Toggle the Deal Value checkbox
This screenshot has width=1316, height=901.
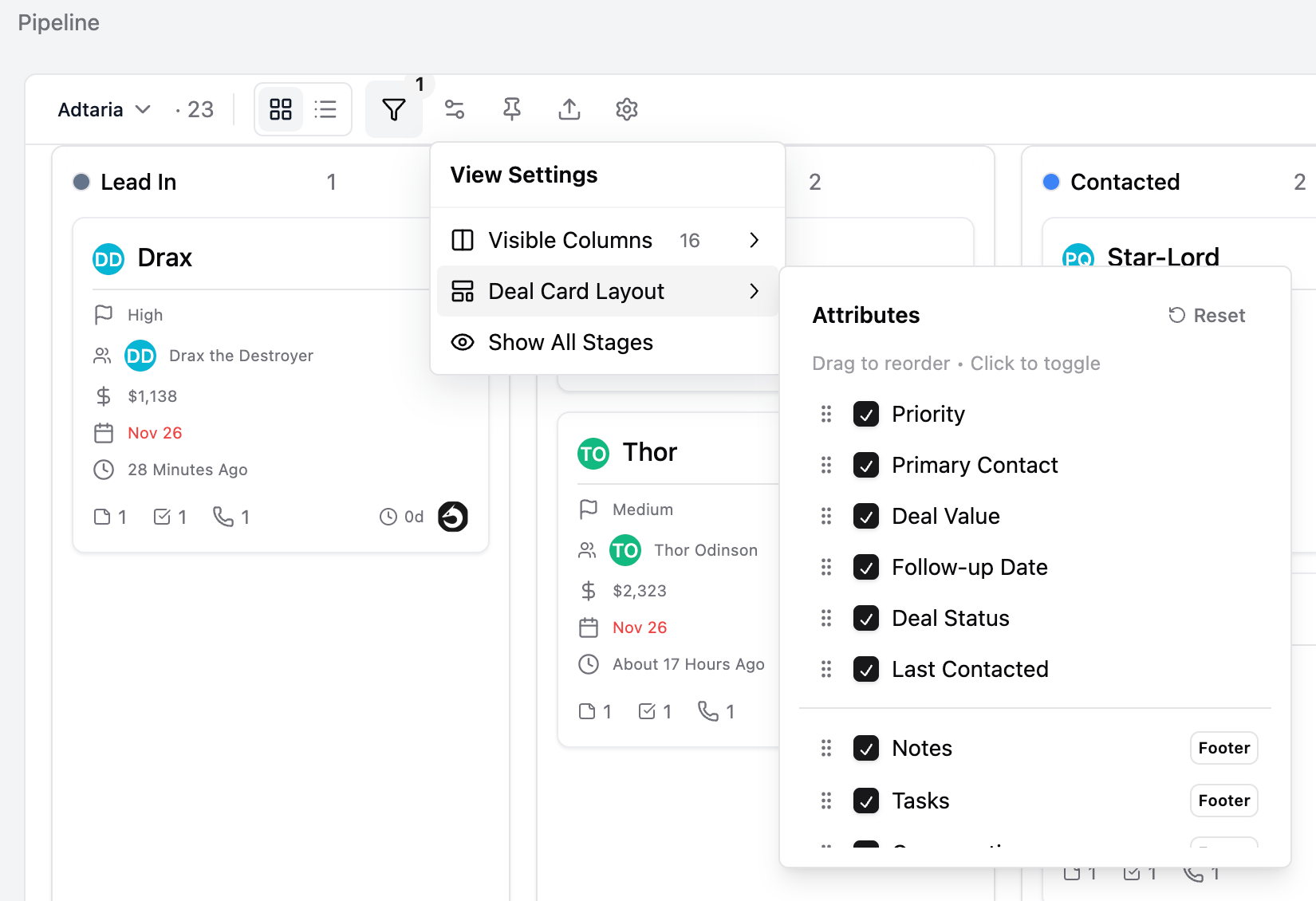pyautogui.click(x=866, y=516)
